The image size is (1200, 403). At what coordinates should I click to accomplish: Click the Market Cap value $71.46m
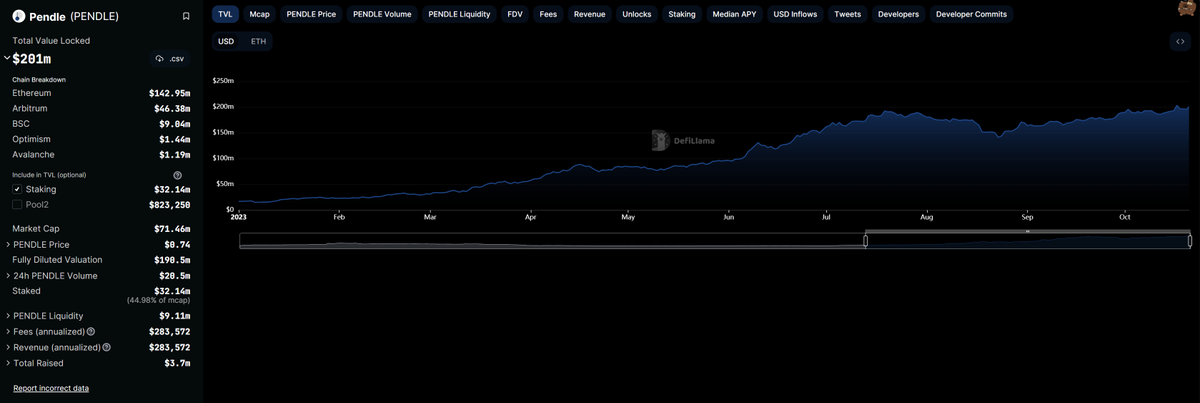point(174,229)
